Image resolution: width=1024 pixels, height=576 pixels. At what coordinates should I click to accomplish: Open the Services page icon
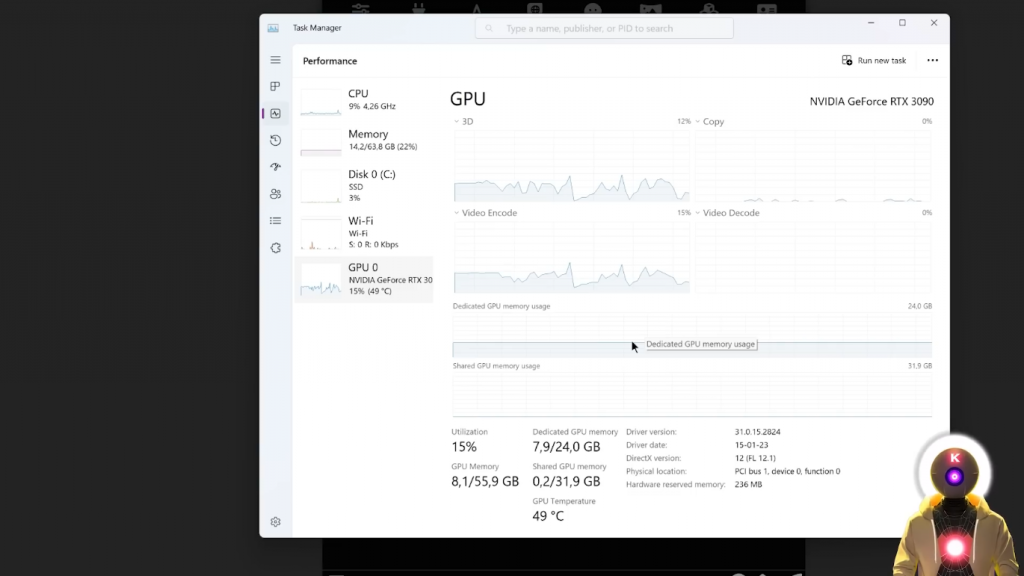click(276, 248)
